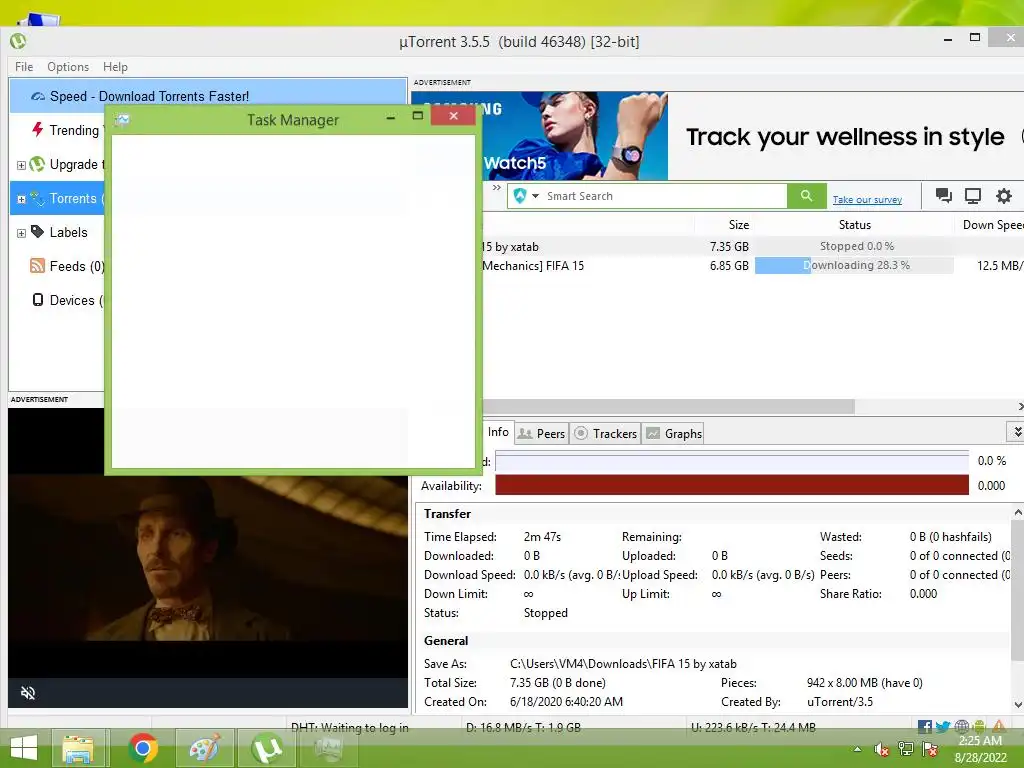Click the globe icon in status bar
This screenshot has height=768, width=1024.
click(x=961, y=727)
